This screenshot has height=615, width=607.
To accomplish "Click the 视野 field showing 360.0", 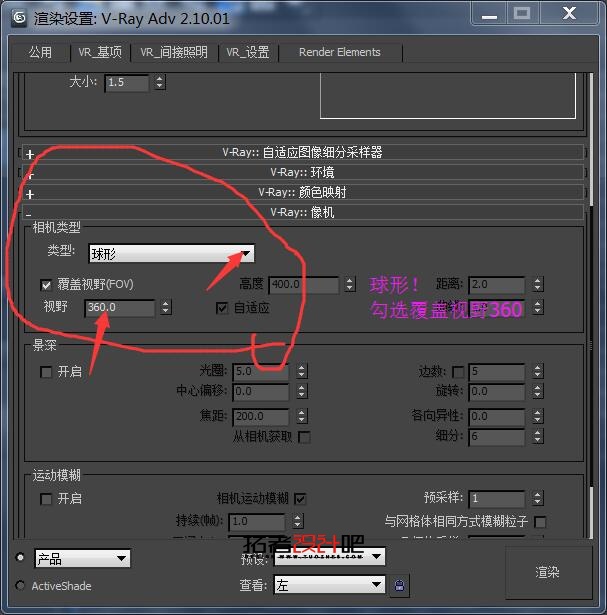I will (x=120, y=308).
